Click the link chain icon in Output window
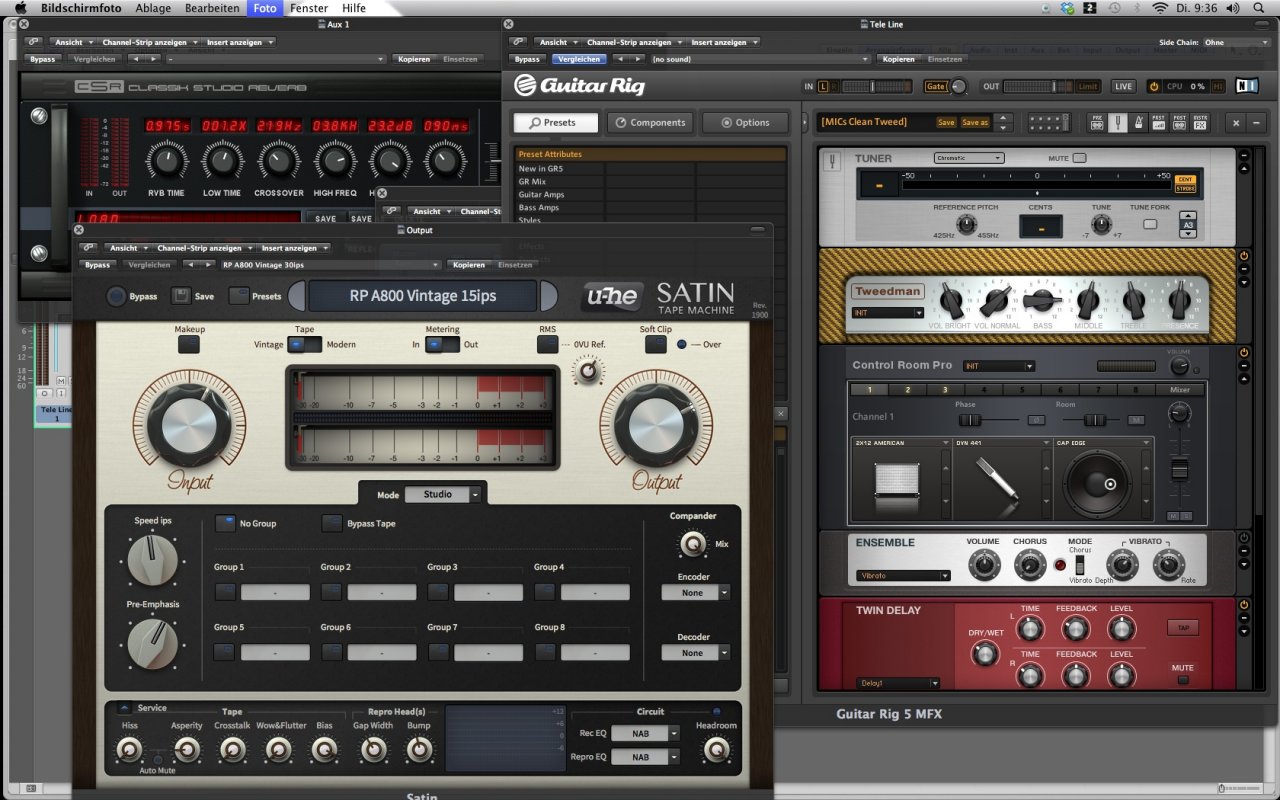 89,248
